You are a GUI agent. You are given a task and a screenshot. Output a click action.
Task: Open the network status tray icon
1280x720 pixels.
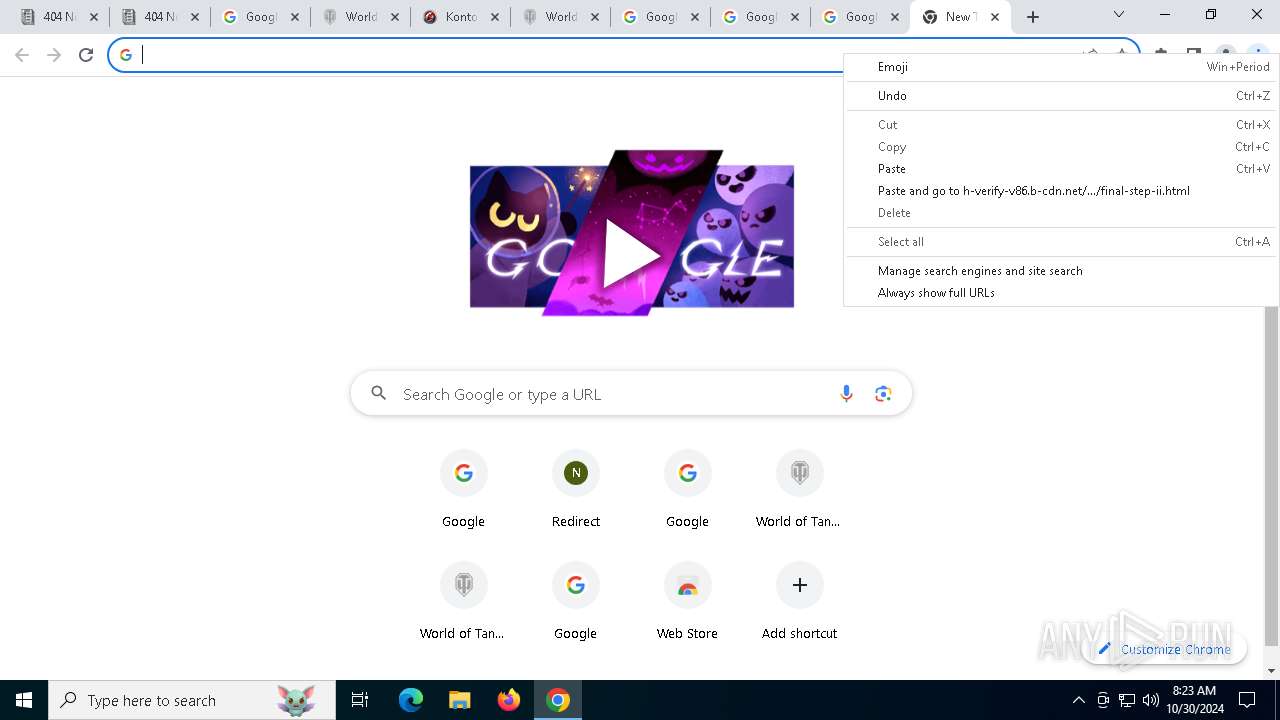coord(1127,700)
